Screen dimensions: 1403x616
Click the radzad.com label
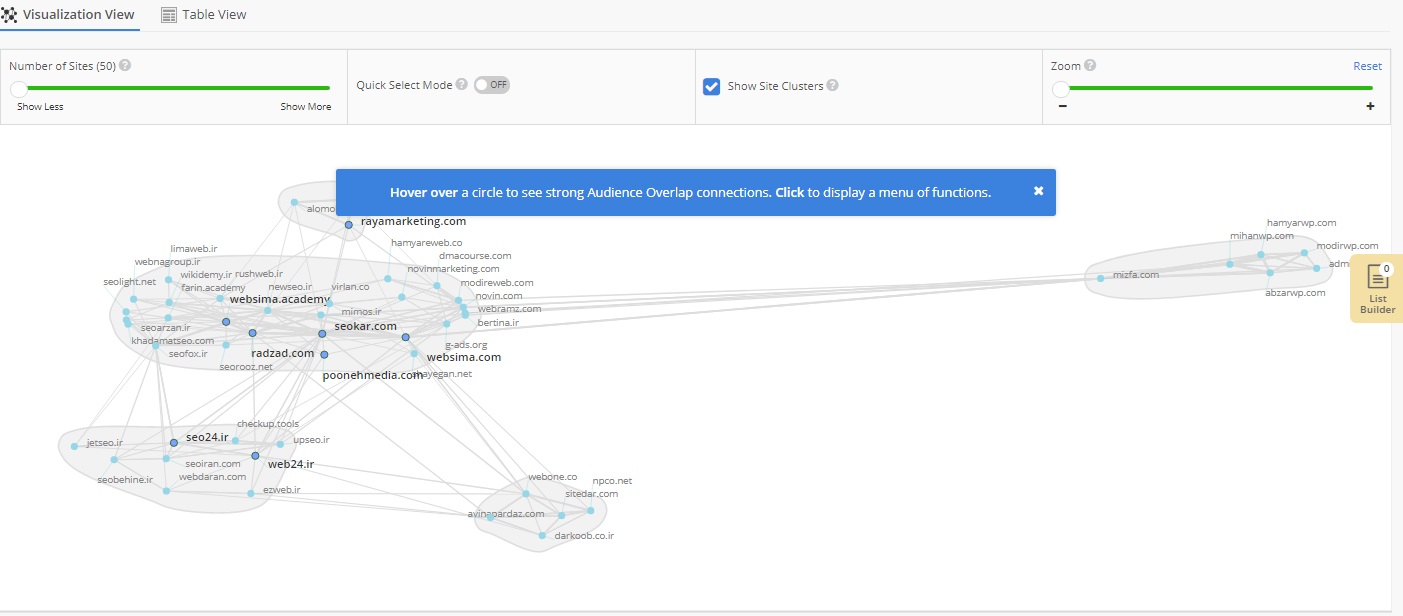(283, 353)
